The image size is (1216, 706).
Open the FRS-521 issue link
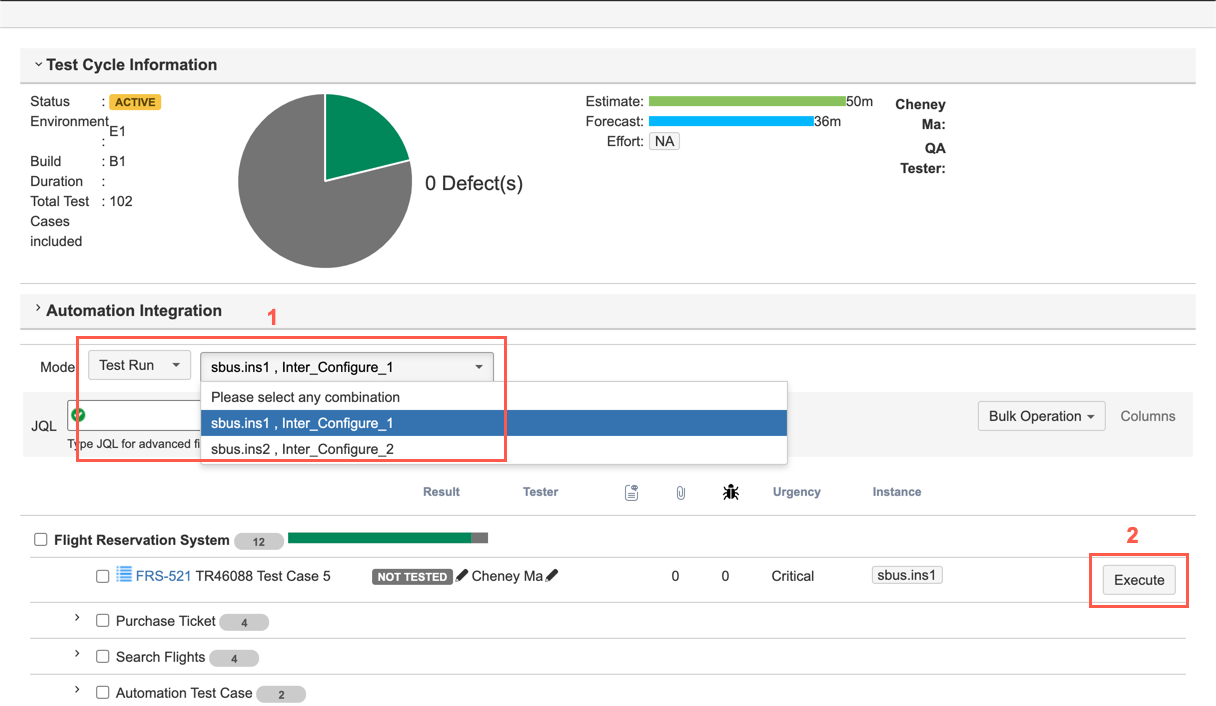163,576
